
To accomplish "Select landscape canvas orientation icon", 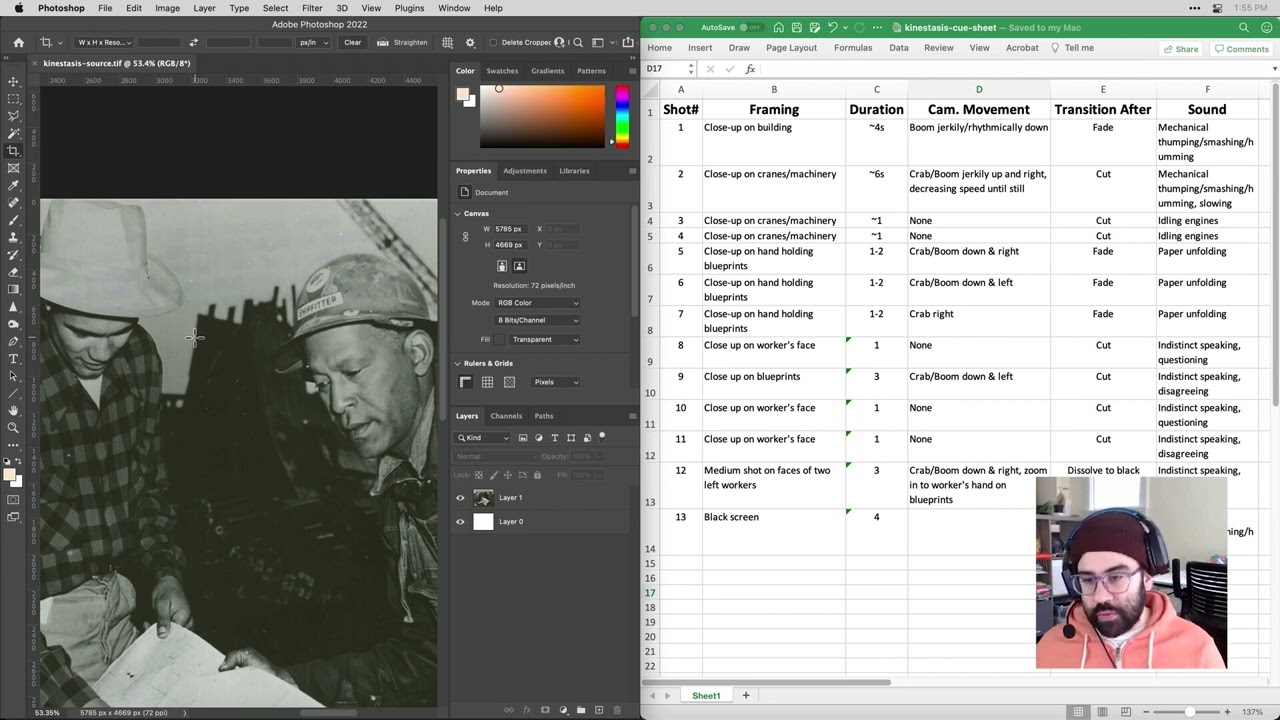I will click(x=519, y=266).
